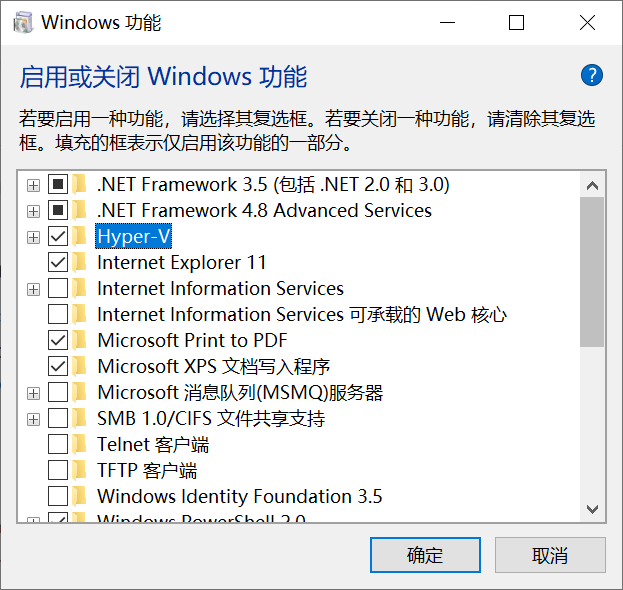Screen dimensions: 623x590
Task: Expand Microsoft 消息队列(MSMQ)服务器 node
Action: tap(33, 393)
